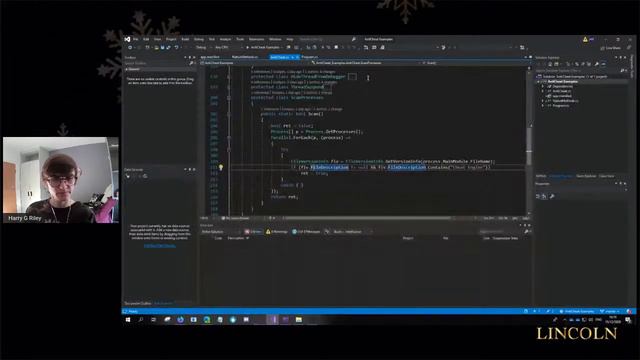This screenshot has width=640, height=360.
Task: Click the Undo toolbar icon
Action: click(x=176, y=47)
